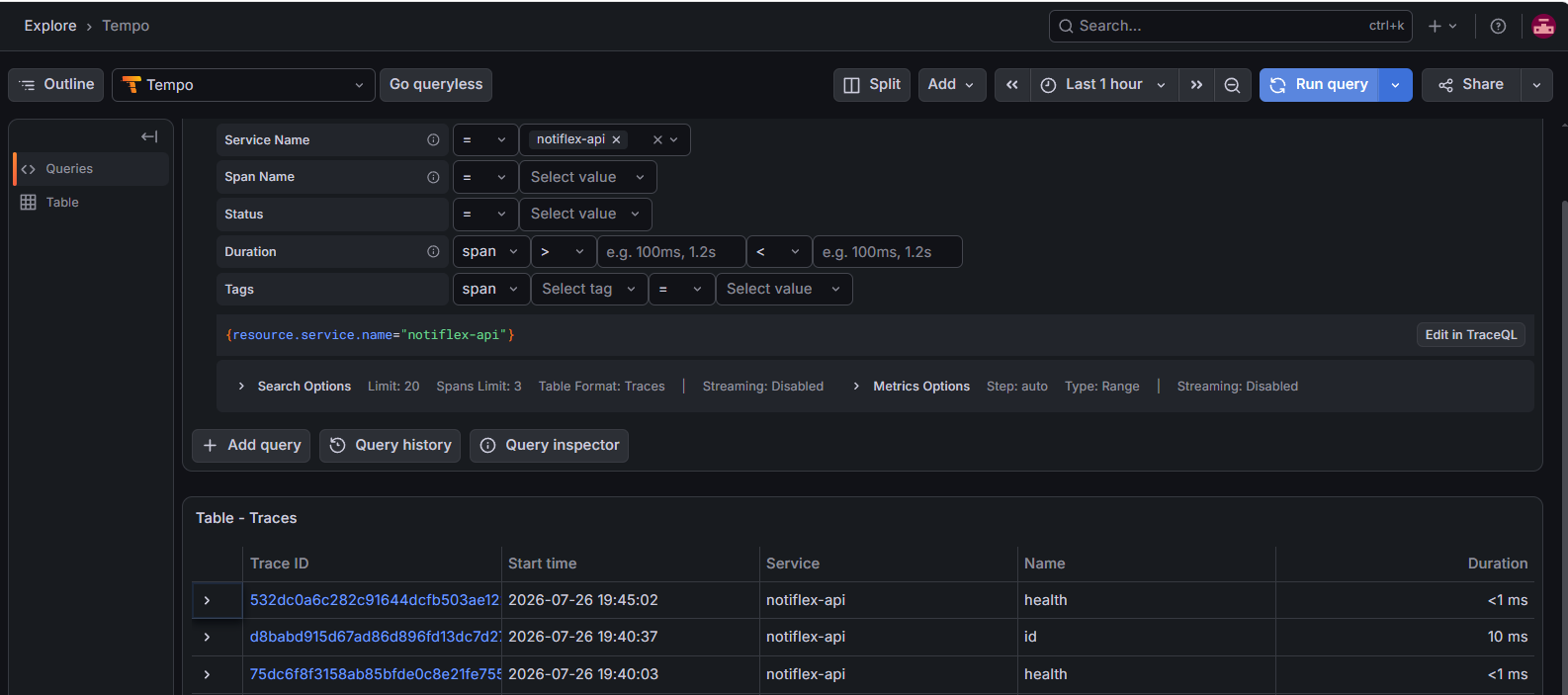The width and height of the screenshot is (1568, 695).
Task: Open Query inspector
Action: (549, 446)
